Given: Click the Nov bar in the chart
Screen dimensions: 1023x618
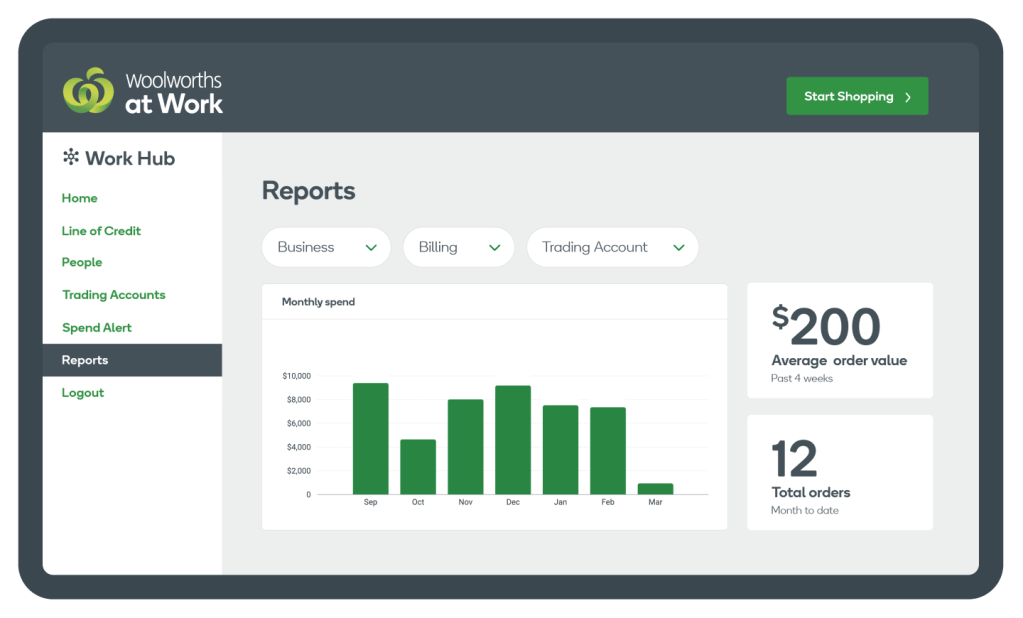Looking at the screenshot, I should click(x=465, y=447).
